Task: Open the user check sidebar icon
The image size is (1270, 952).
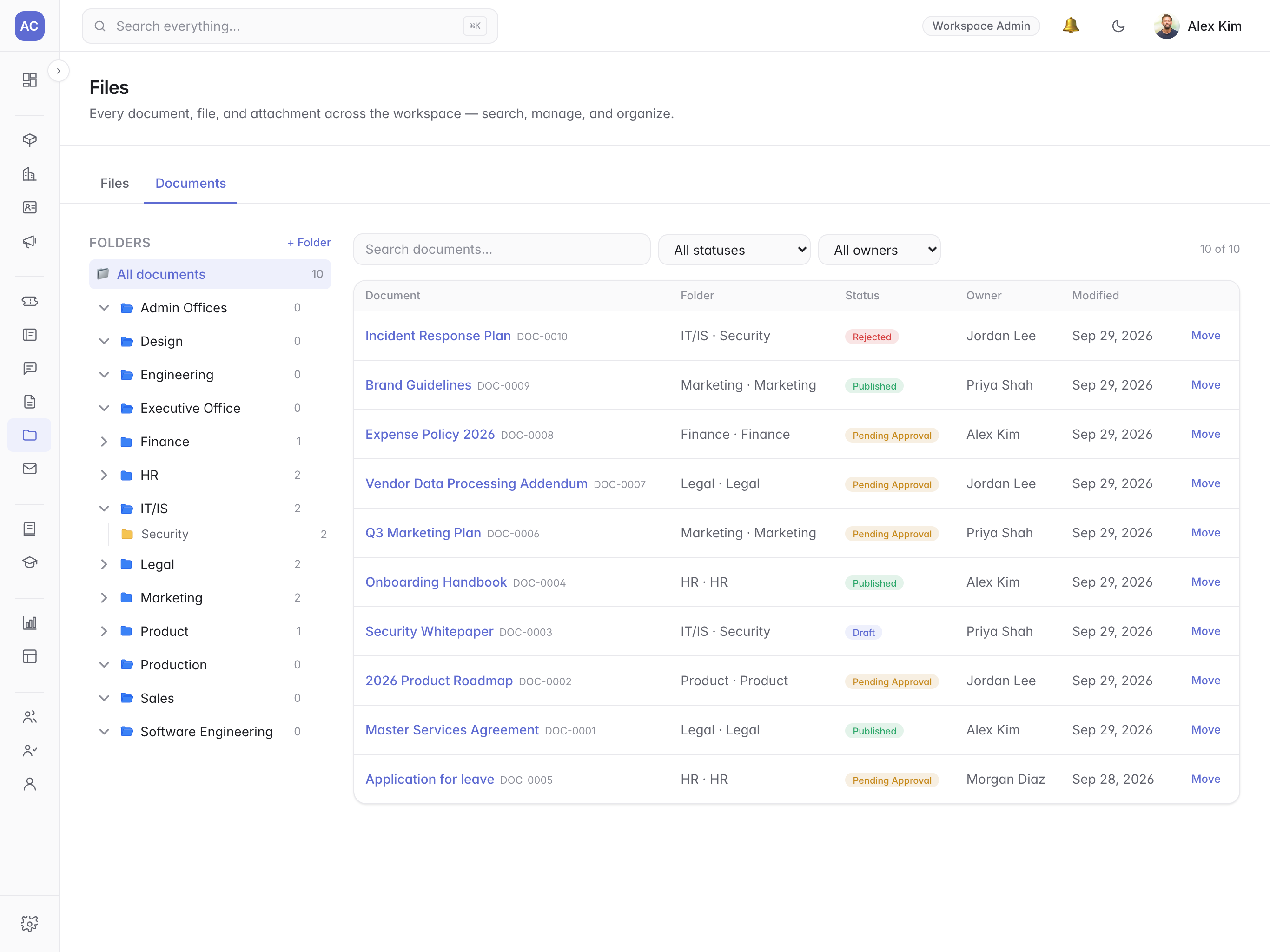Action: (x=29, y=750)
